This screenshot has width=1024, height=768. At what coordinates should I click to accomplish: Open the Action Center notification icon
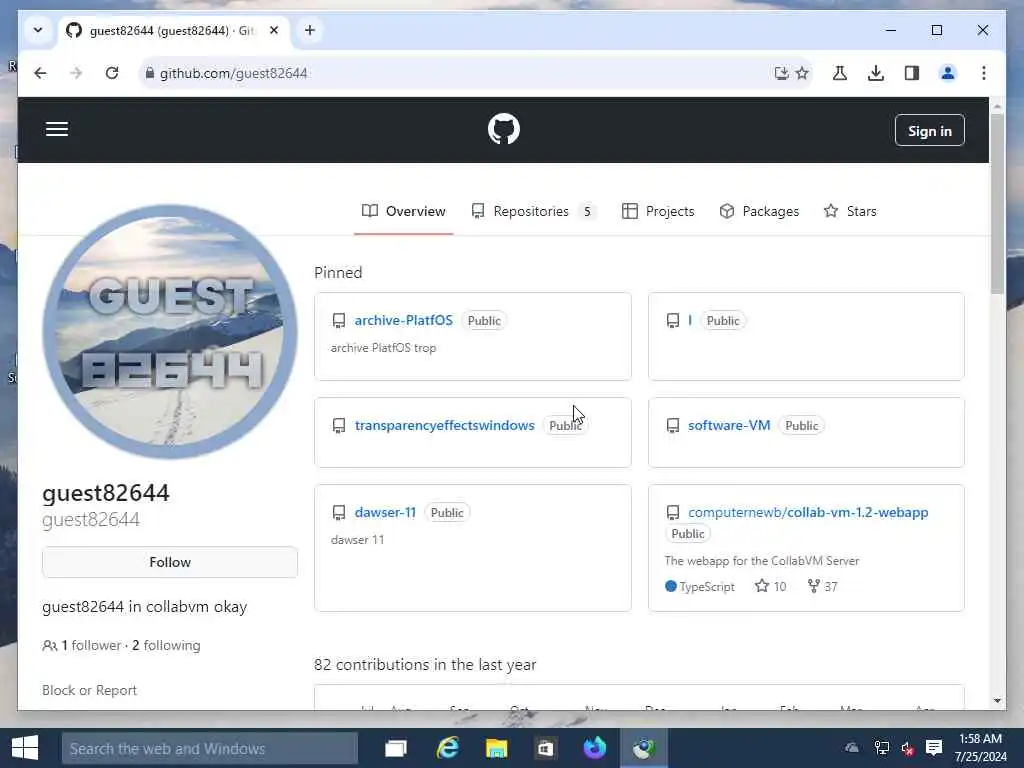934,748
